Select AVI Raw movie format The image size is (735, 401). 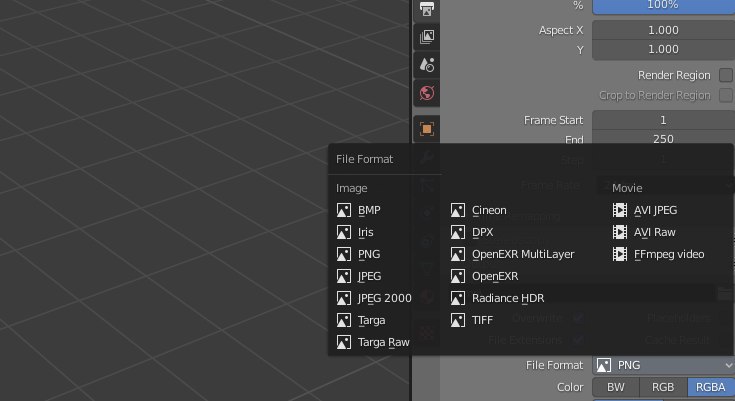(x=645, y=232)
